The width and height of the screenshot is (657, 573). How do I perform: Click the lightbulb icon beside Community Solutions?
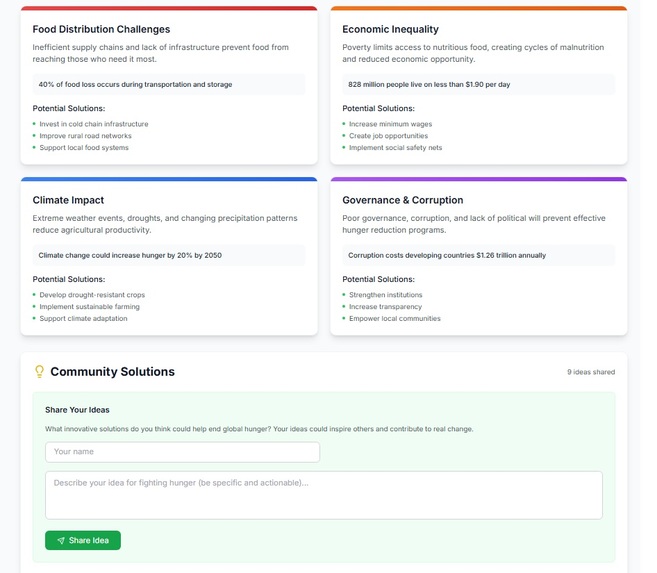(39, 372)
